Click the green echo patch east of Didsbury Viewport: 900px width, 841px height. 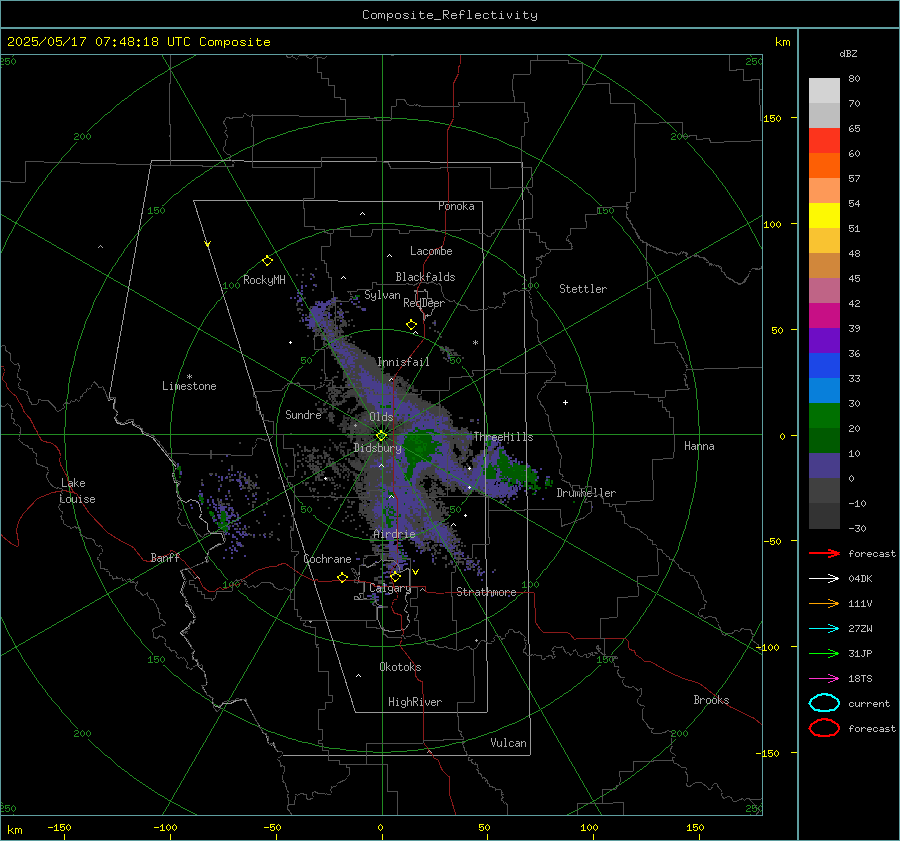point(419,447)
